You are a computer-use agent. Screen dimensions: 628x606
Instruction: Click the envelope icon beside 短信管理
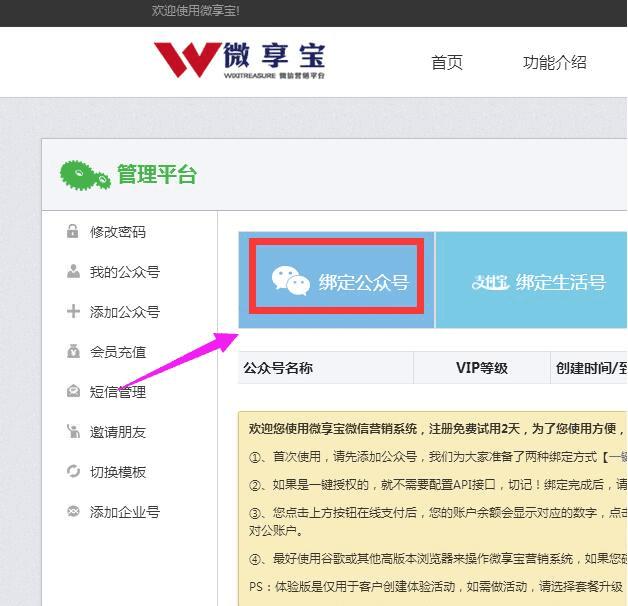coord(73,391)
